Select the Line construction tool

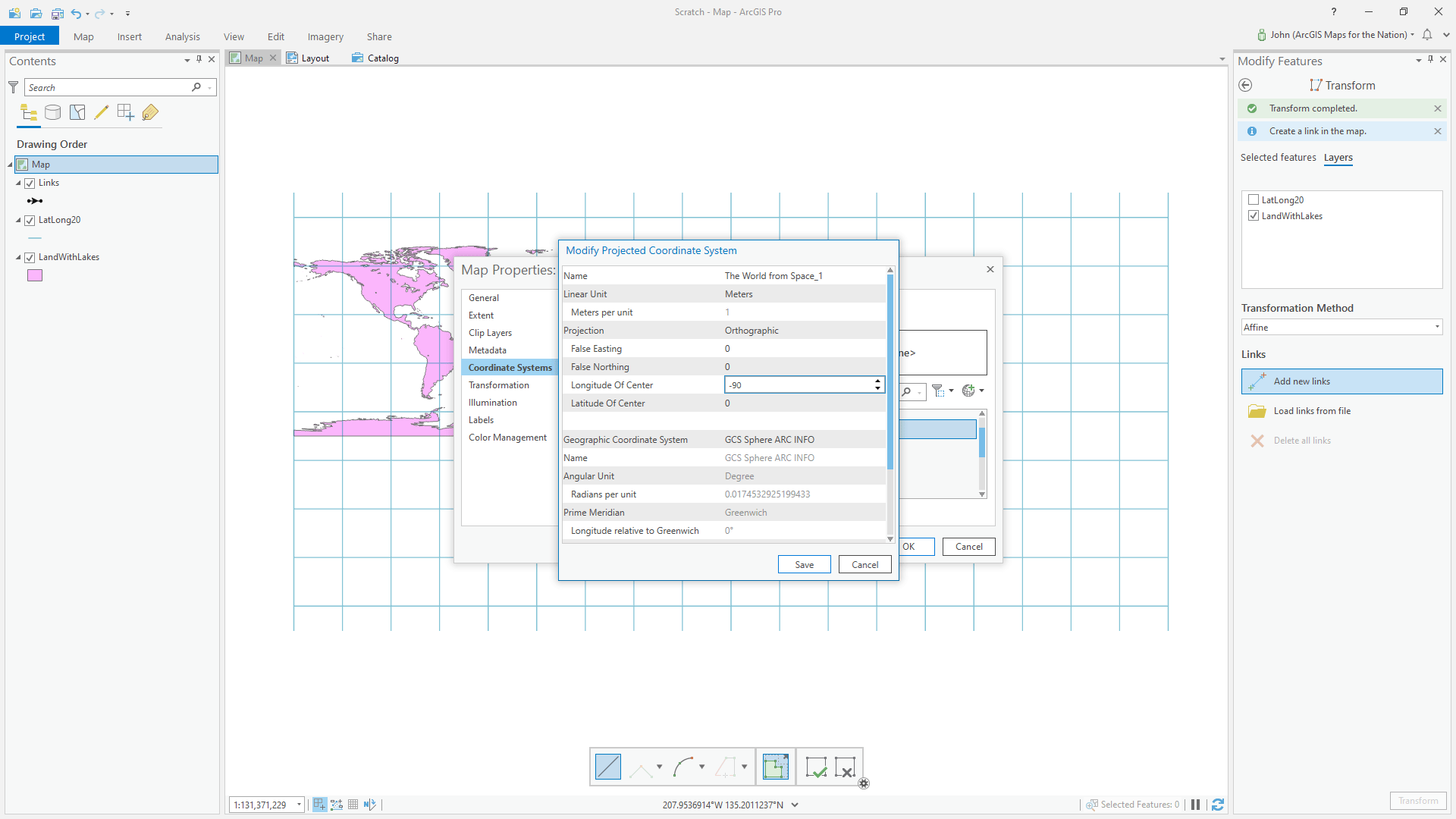[607, 767]
